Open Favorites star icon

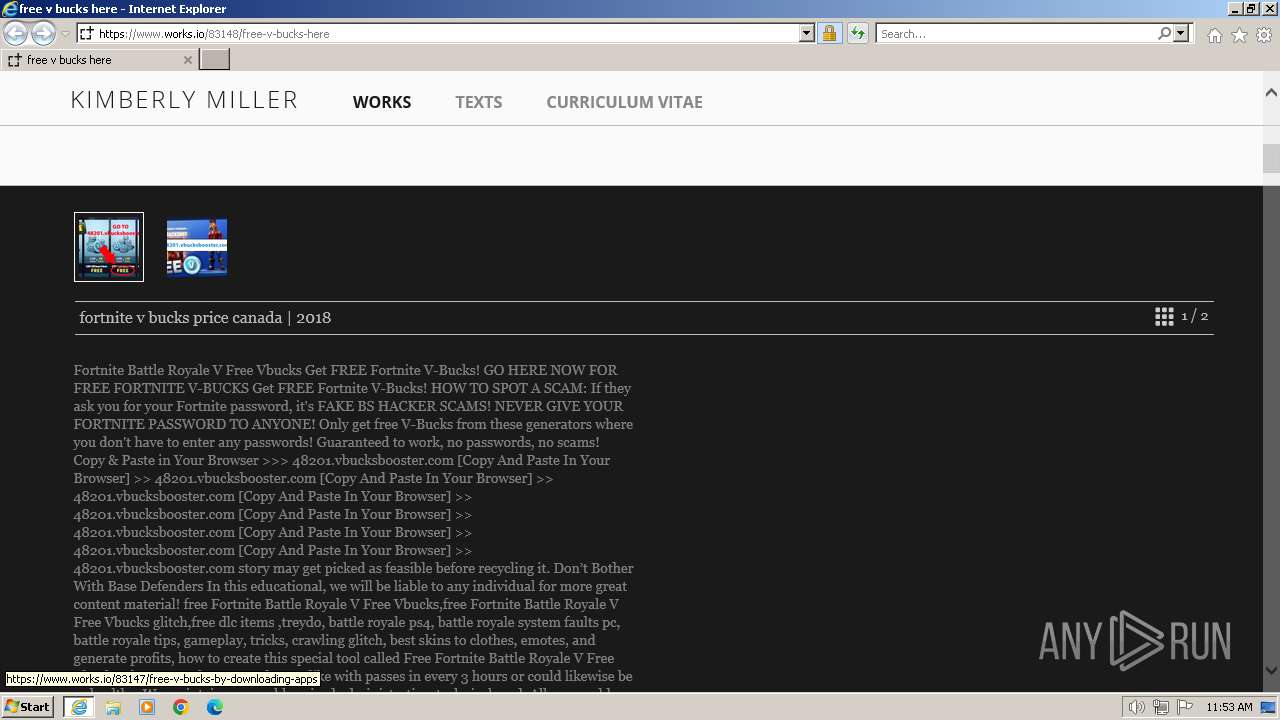coord(1239,35)
